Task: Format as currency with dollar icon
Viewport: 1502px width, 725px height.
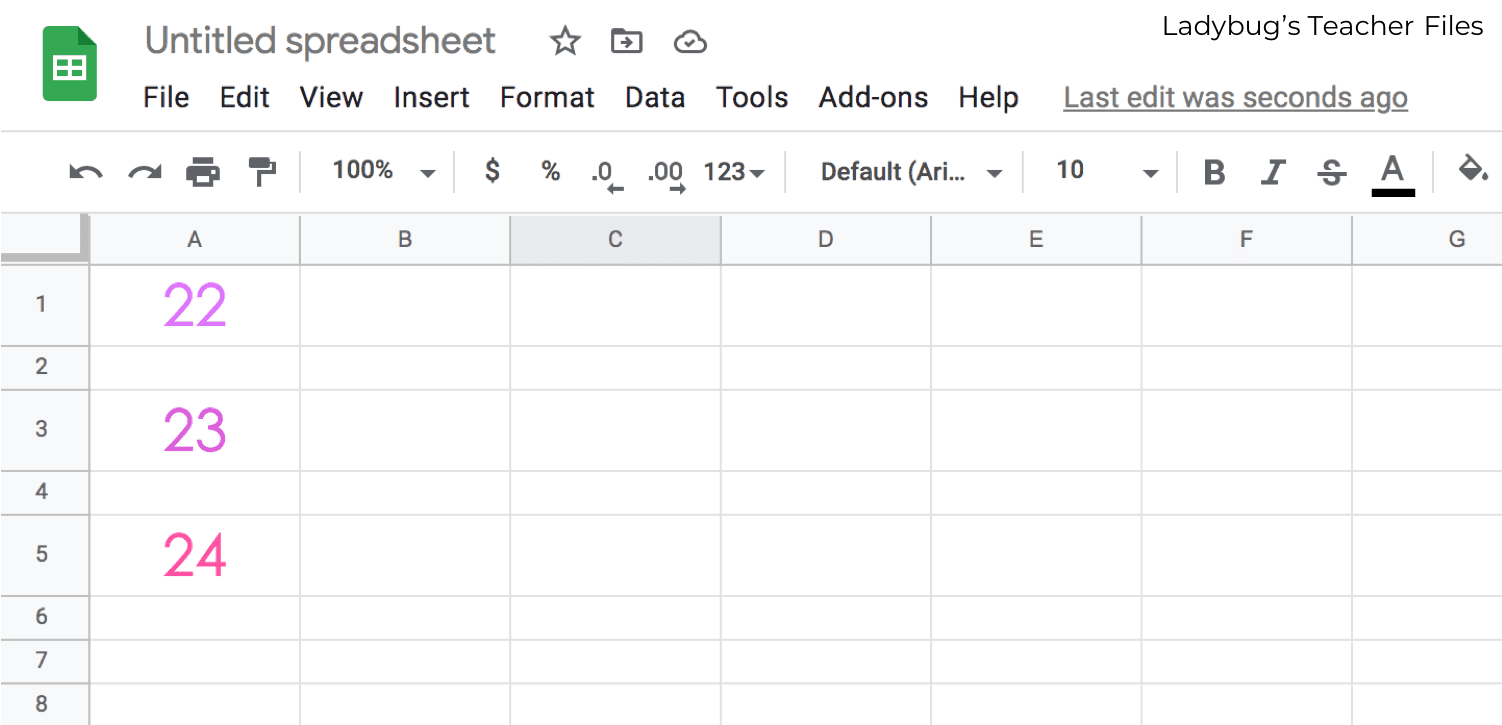Action: coord(492,171)
